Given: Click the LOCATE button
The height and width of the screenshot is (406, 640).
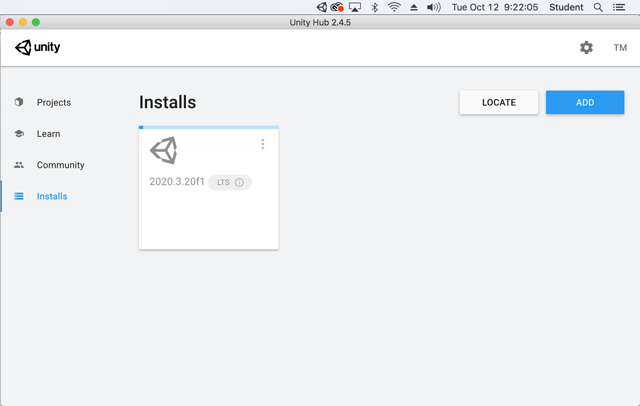Looking at the screenshot, I should tap(499, 102).
